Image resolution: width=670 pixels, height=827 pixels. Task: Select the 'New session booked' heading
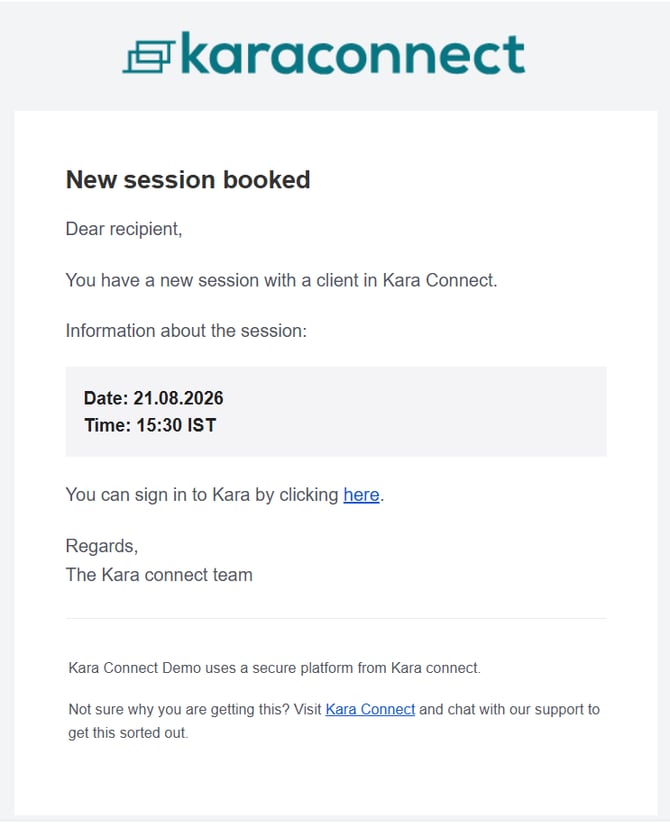pyautogui.click(x=188, y=179)
